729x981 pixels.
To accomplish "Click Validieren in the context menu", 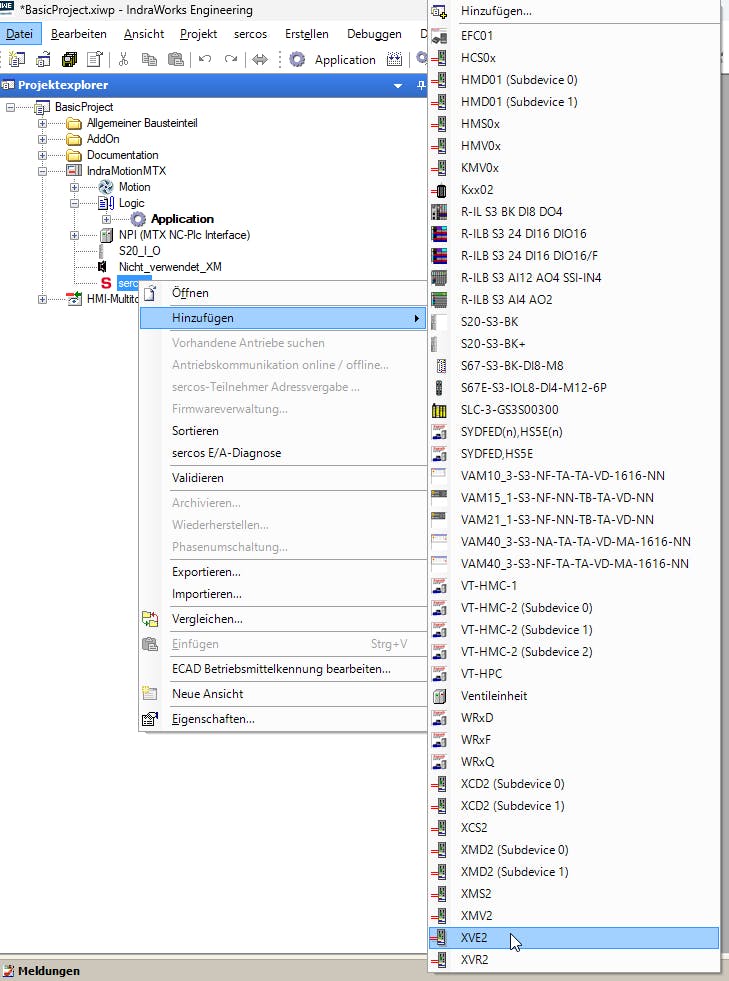I will (x=198, y=478).
